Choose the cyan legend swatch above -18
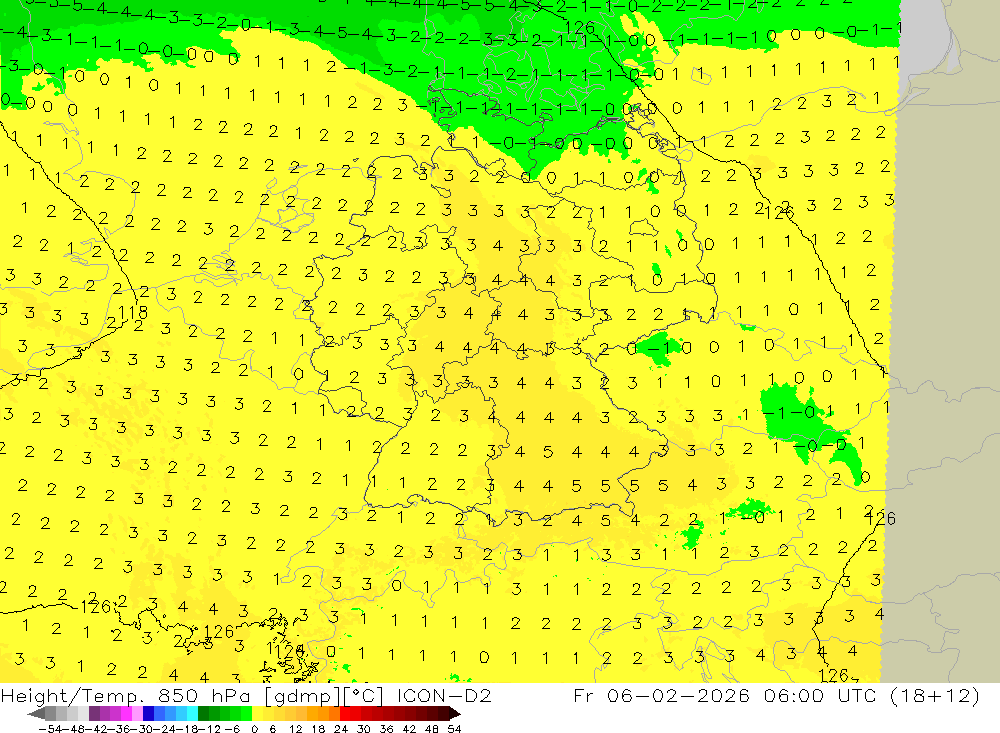The height and width of the screenshot is (733, 1000). click(192, 714)
